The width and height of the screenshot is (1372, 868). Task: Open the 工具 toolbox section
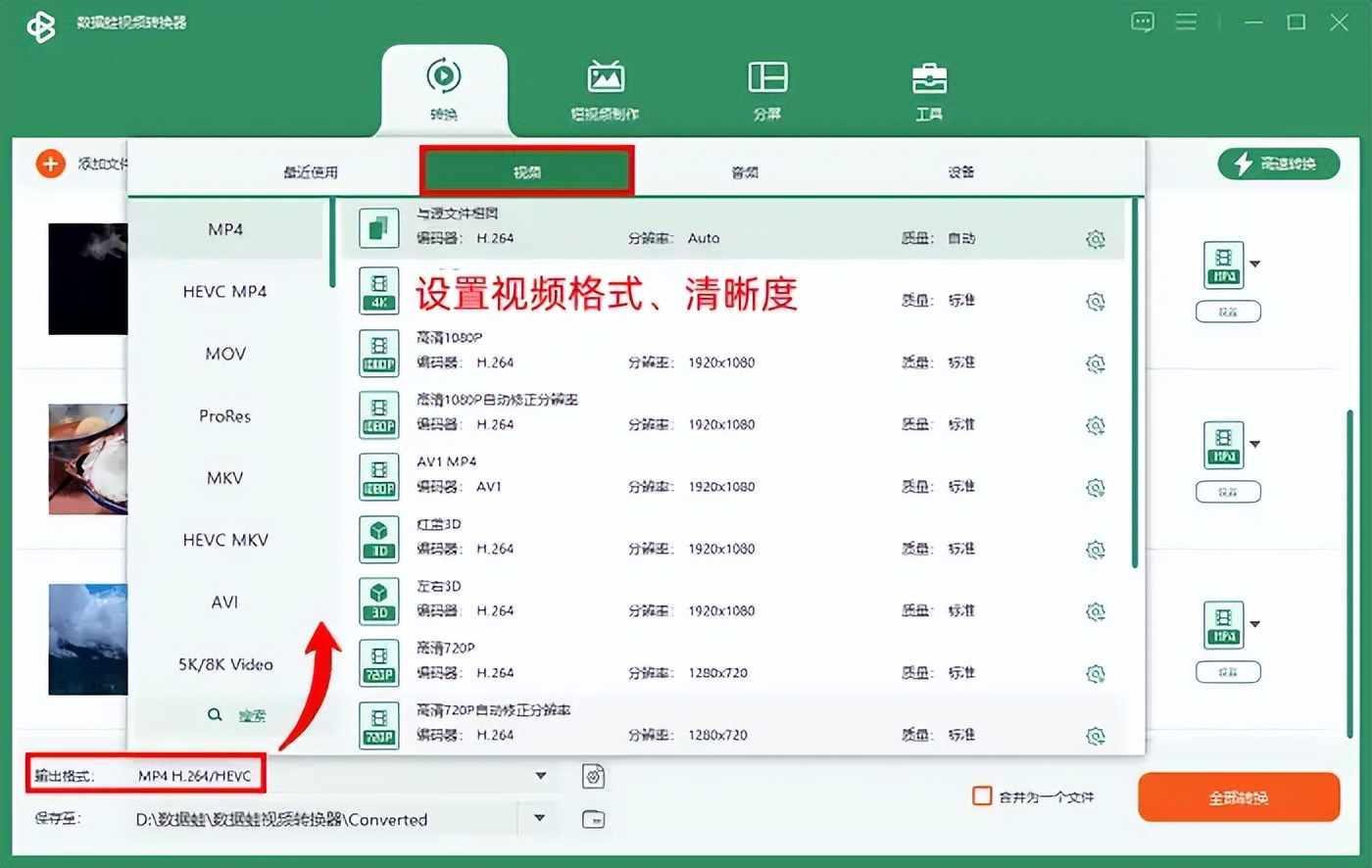pyautogui.click(x=928, y=88)
